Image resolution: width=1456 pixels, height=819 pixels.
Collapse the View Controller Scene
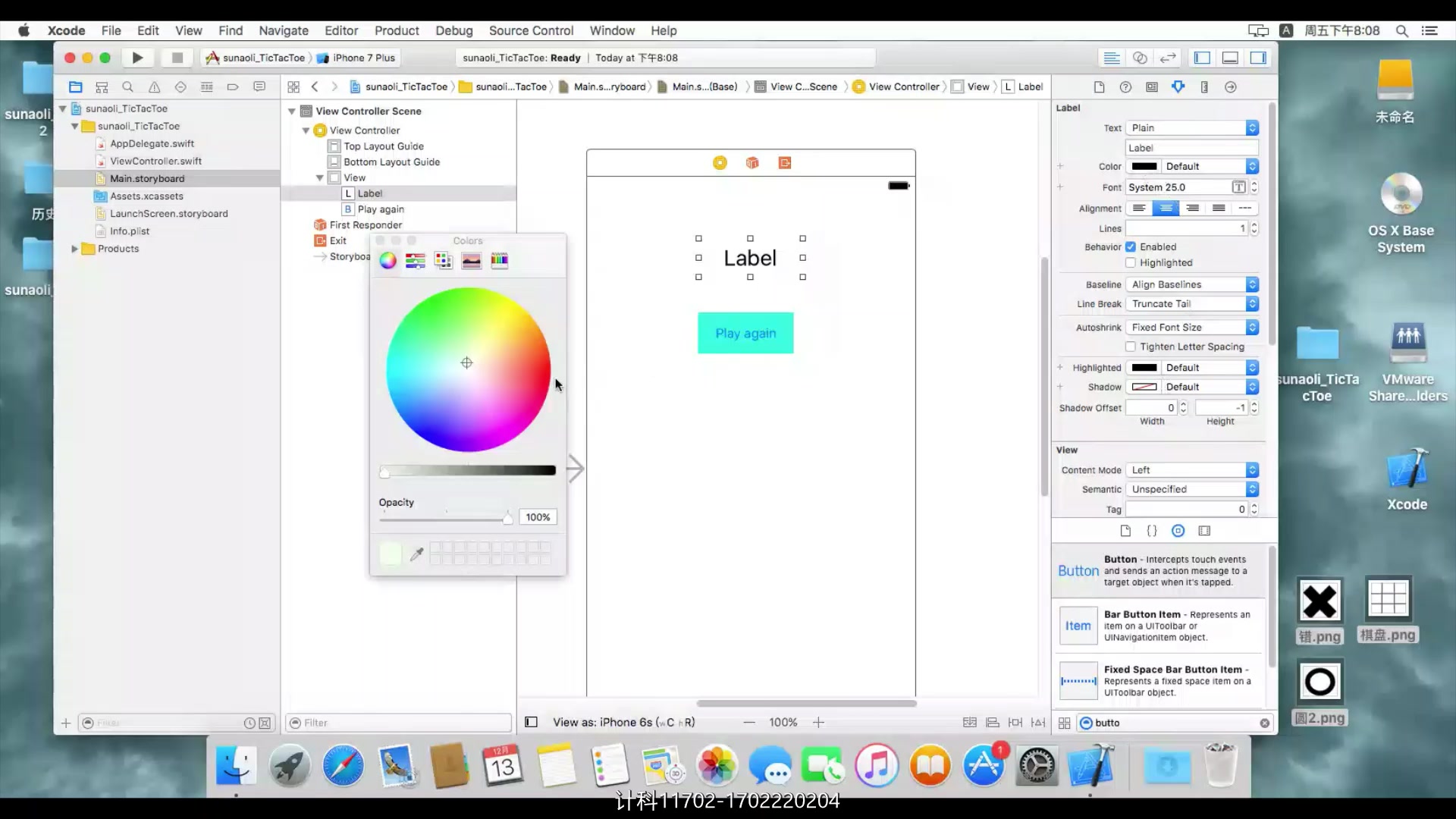[292, 111]
